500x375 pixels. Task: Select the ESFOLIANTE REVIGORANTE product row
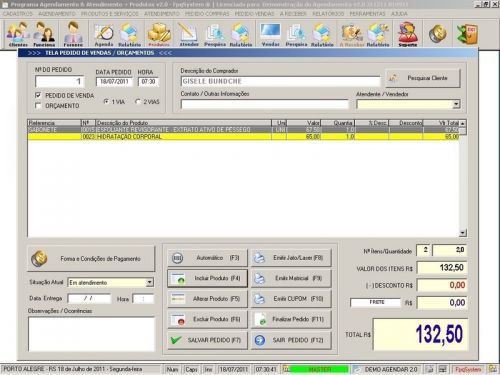point(243,130)
